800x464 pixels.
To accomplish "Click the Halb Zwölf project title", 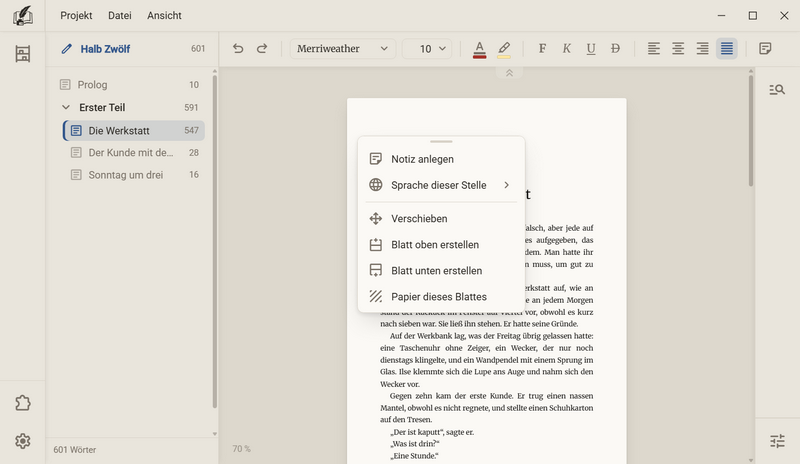I will (x=105, y=49).
